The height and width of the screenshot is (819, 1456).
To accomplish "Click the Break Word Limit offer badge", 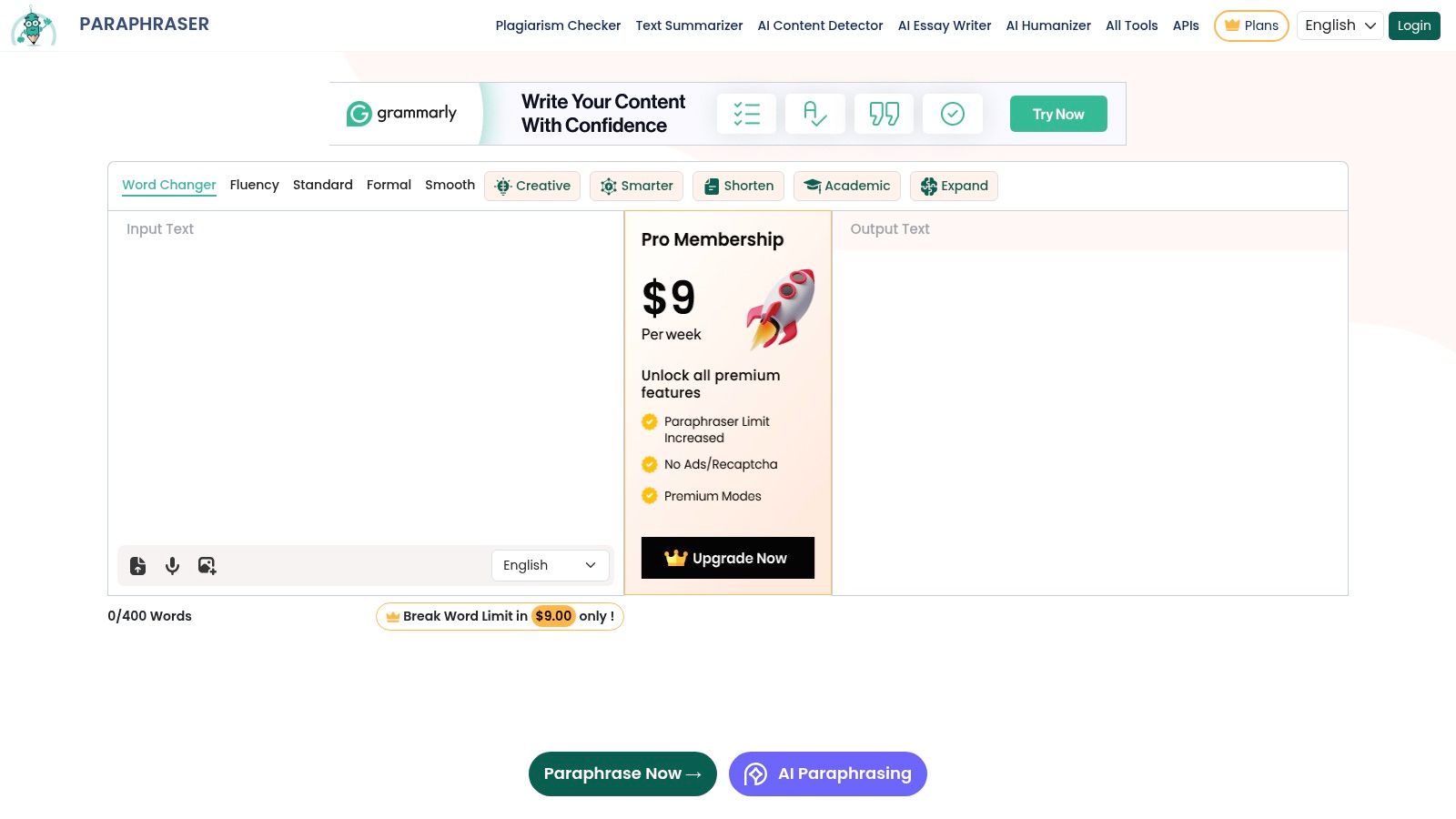I will point(500,616).
